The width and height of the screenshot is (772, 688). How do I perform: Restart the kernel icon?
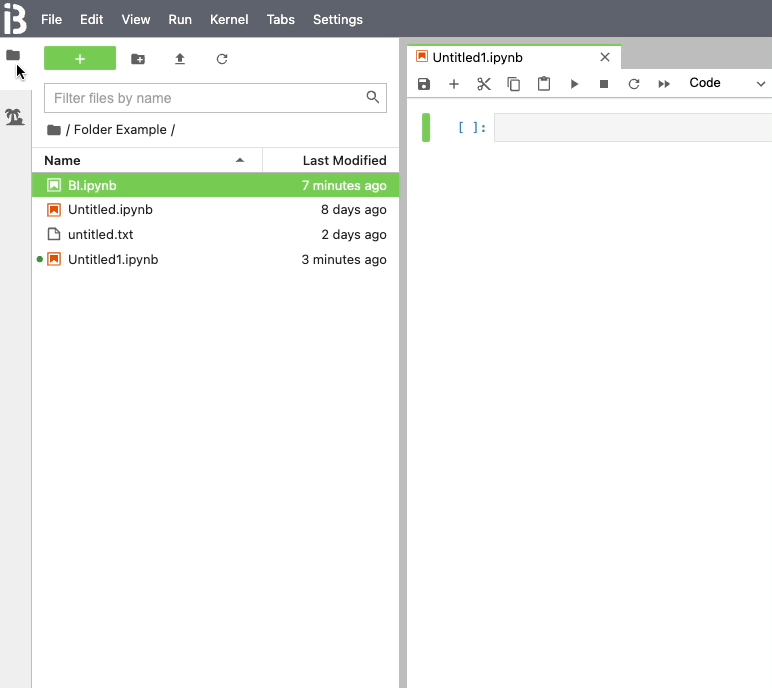point(634,84)
